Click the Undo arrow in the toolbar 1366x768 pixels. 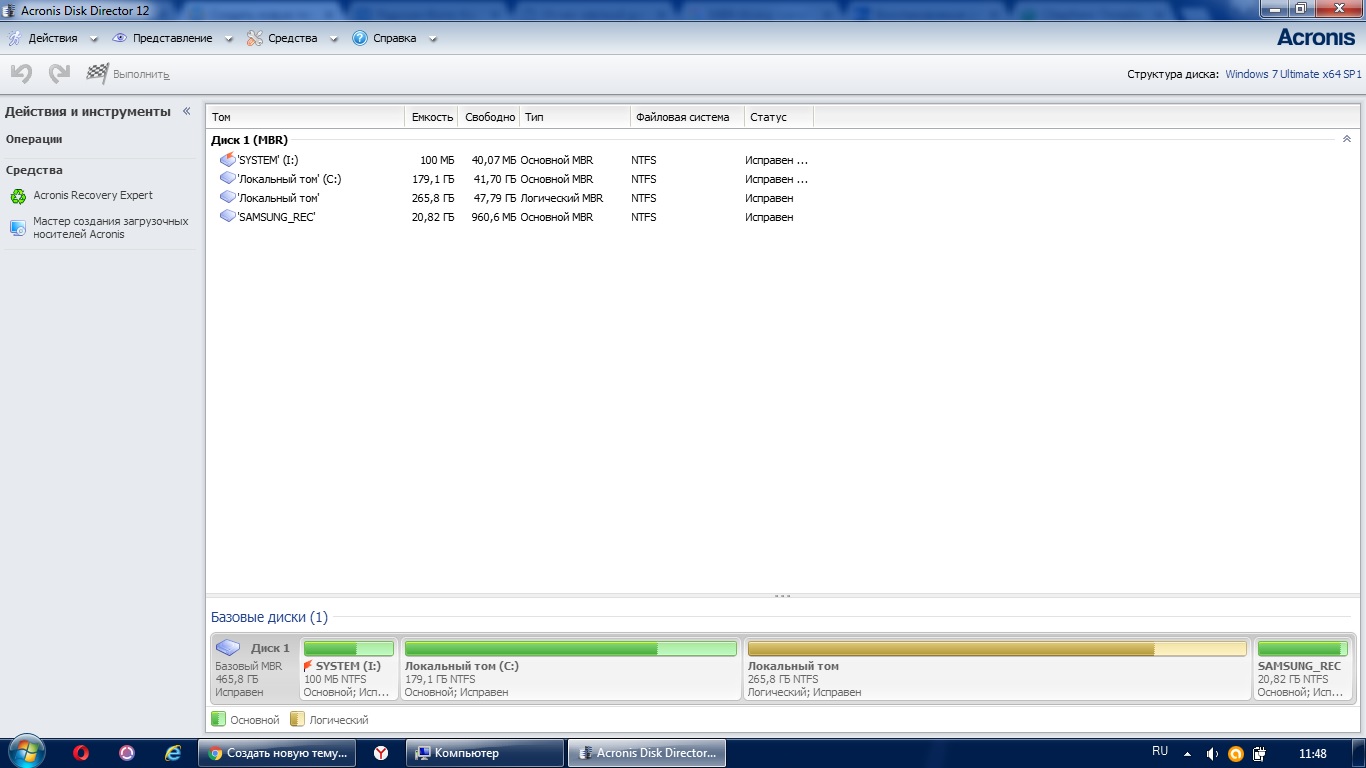[x=21, y=73]
